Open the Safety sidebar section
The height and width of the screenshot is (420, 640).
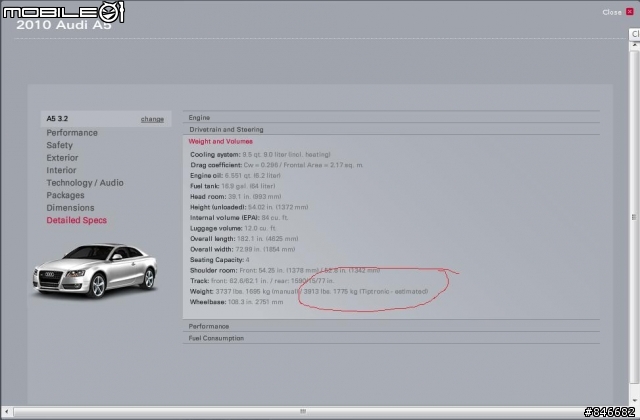coord(60,145)
